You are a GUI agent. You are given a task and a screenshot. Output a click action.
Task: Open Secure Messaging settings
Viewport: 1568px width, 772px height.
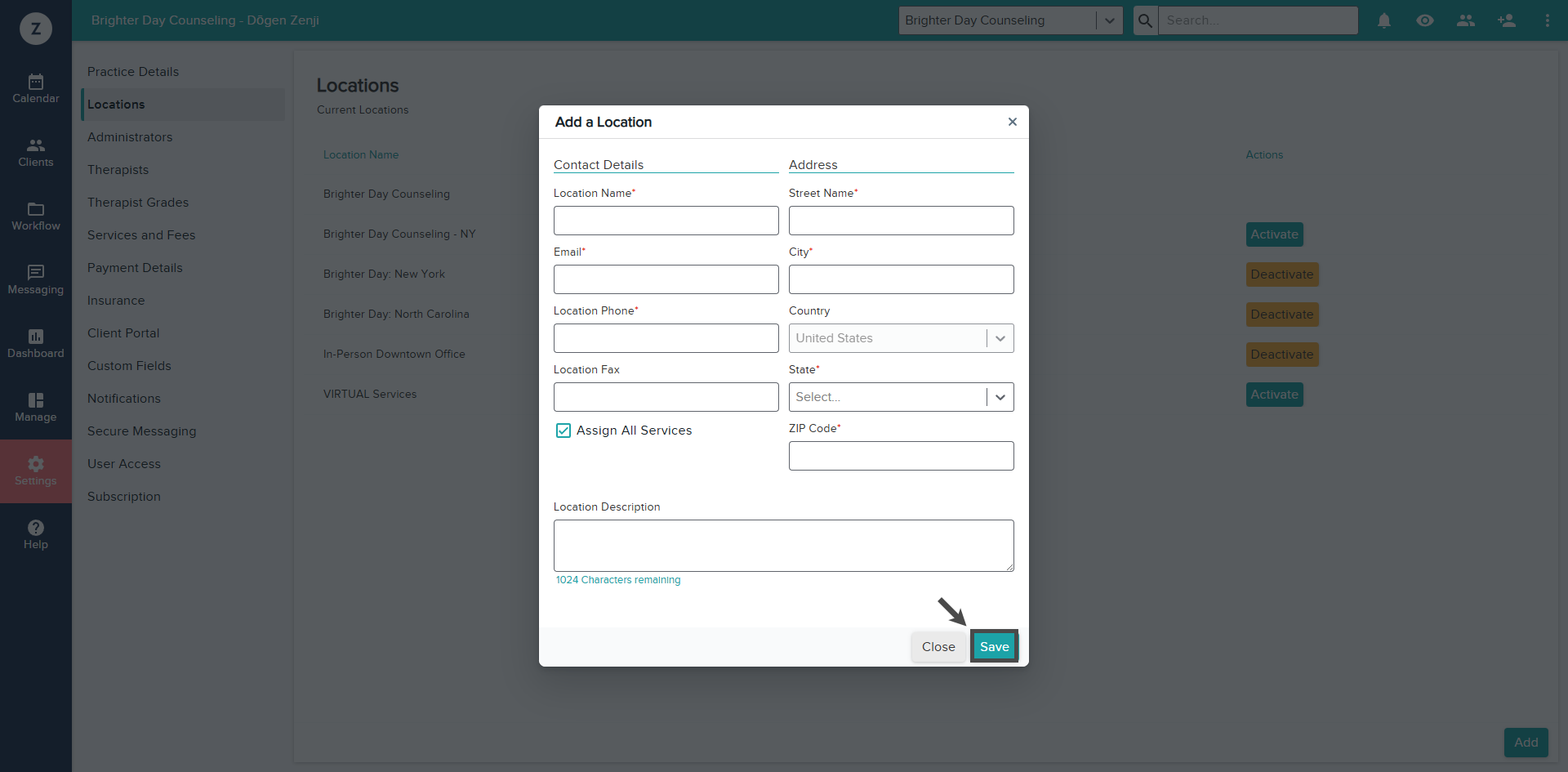pyautogui.click(x=142, y=431)
